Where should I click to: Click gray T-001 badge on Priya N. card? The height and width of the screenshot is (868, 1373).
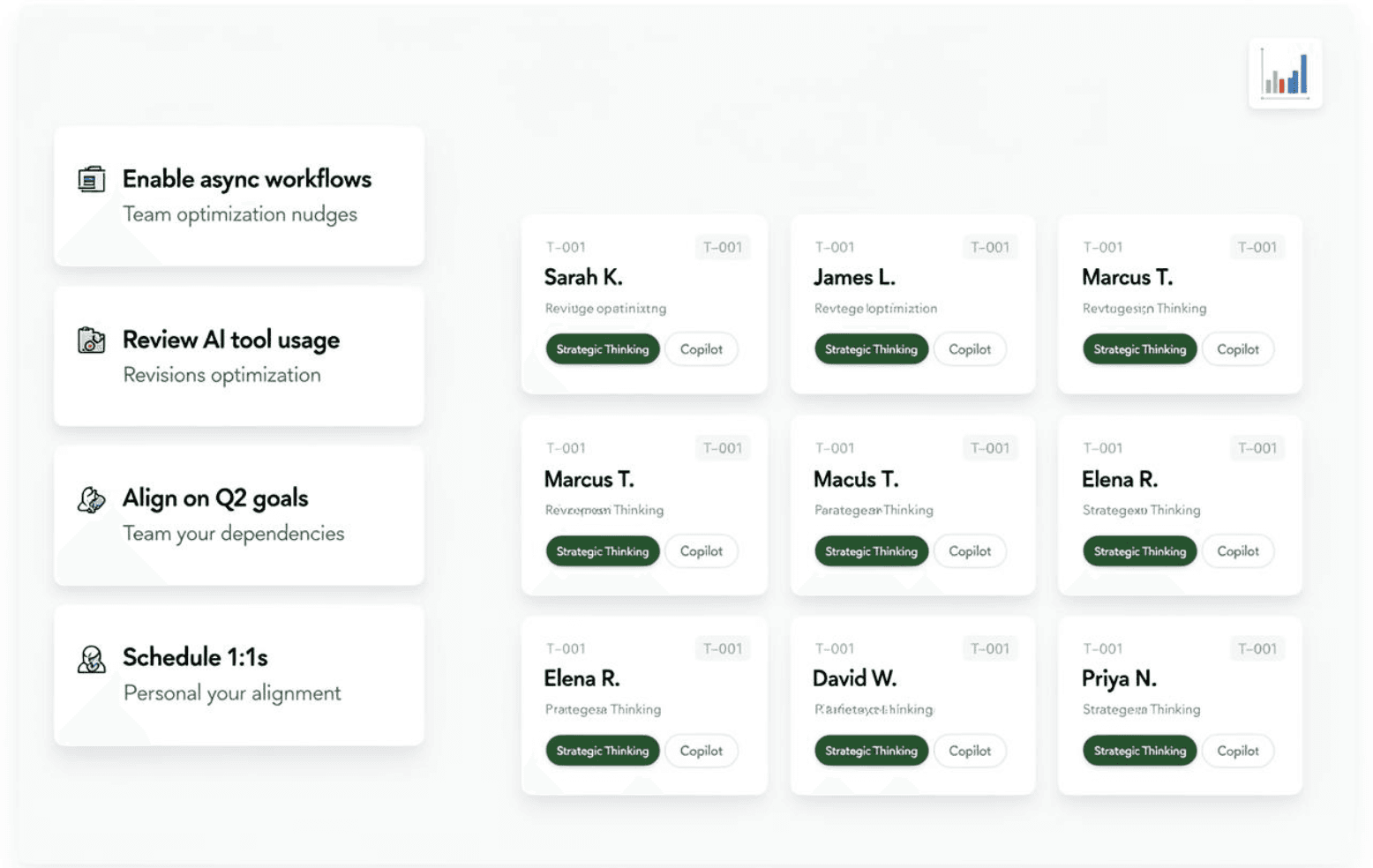tap(1257, 648)
